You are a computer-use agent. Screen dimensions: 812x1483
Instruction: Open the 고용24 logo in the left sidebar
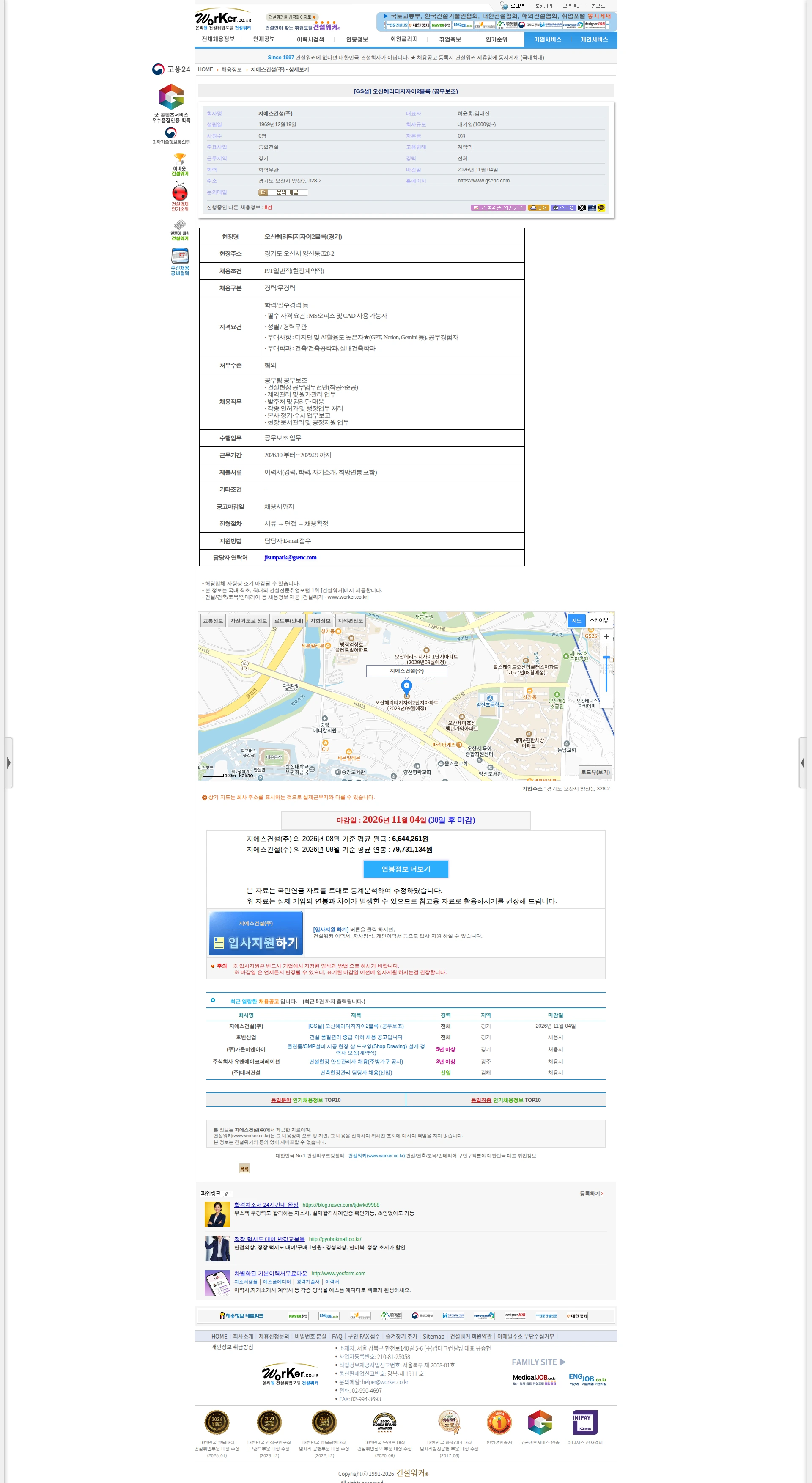coord(171,69)
